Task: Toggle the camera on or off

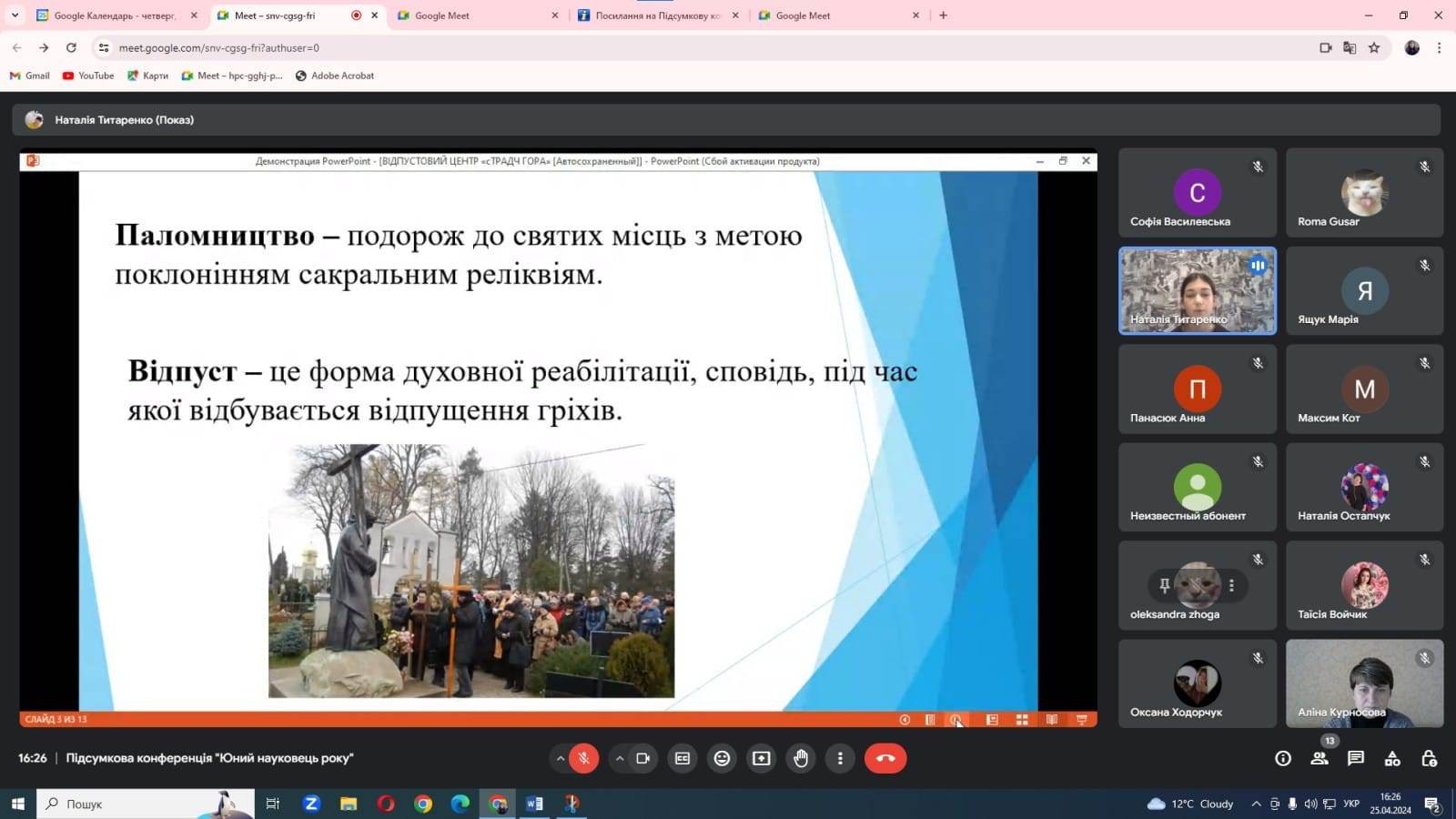Action: 643,758
